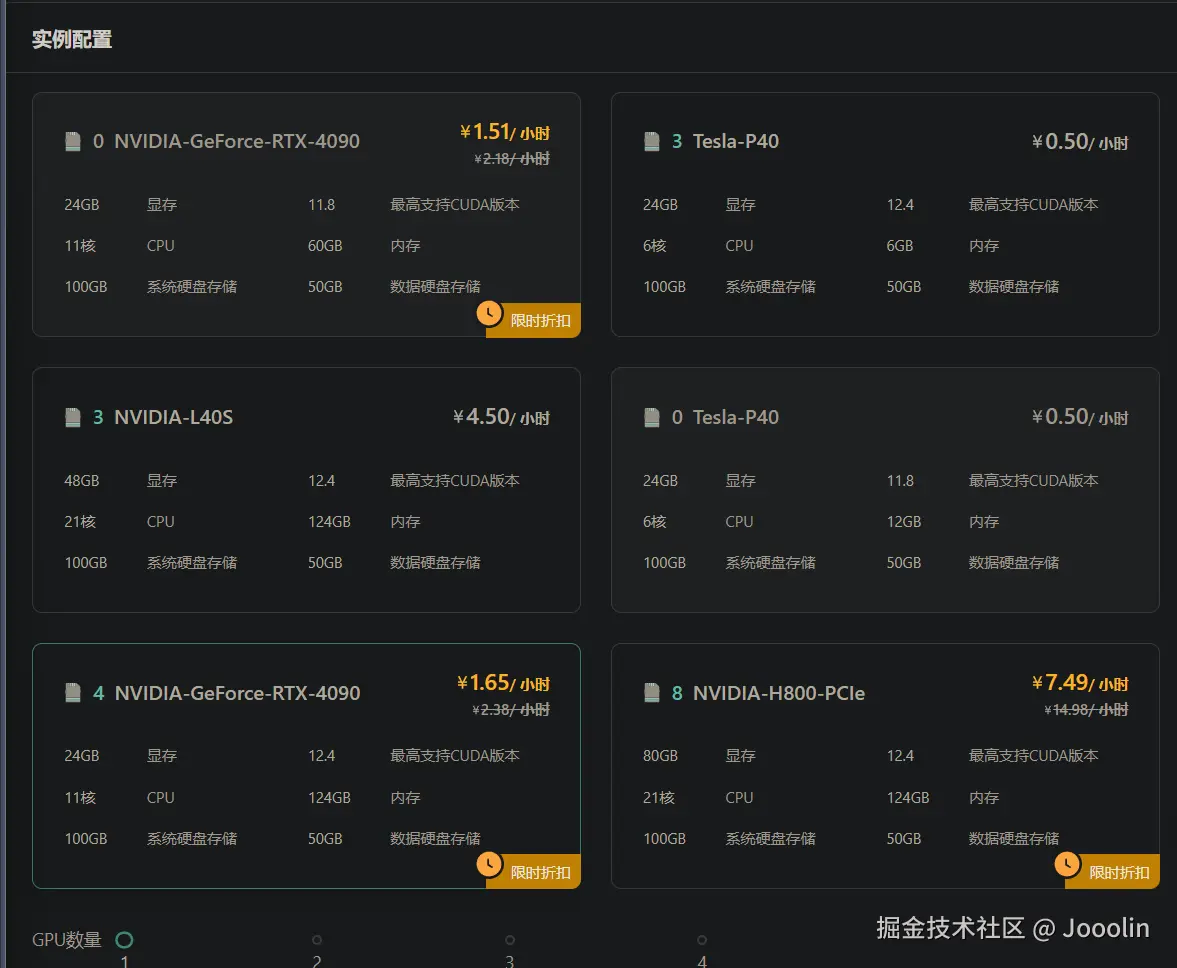Click the struck-through ¥2.18/小时 price
Image resolution: width=1177 pixels, height=968 pixels.
click(512, 158)
